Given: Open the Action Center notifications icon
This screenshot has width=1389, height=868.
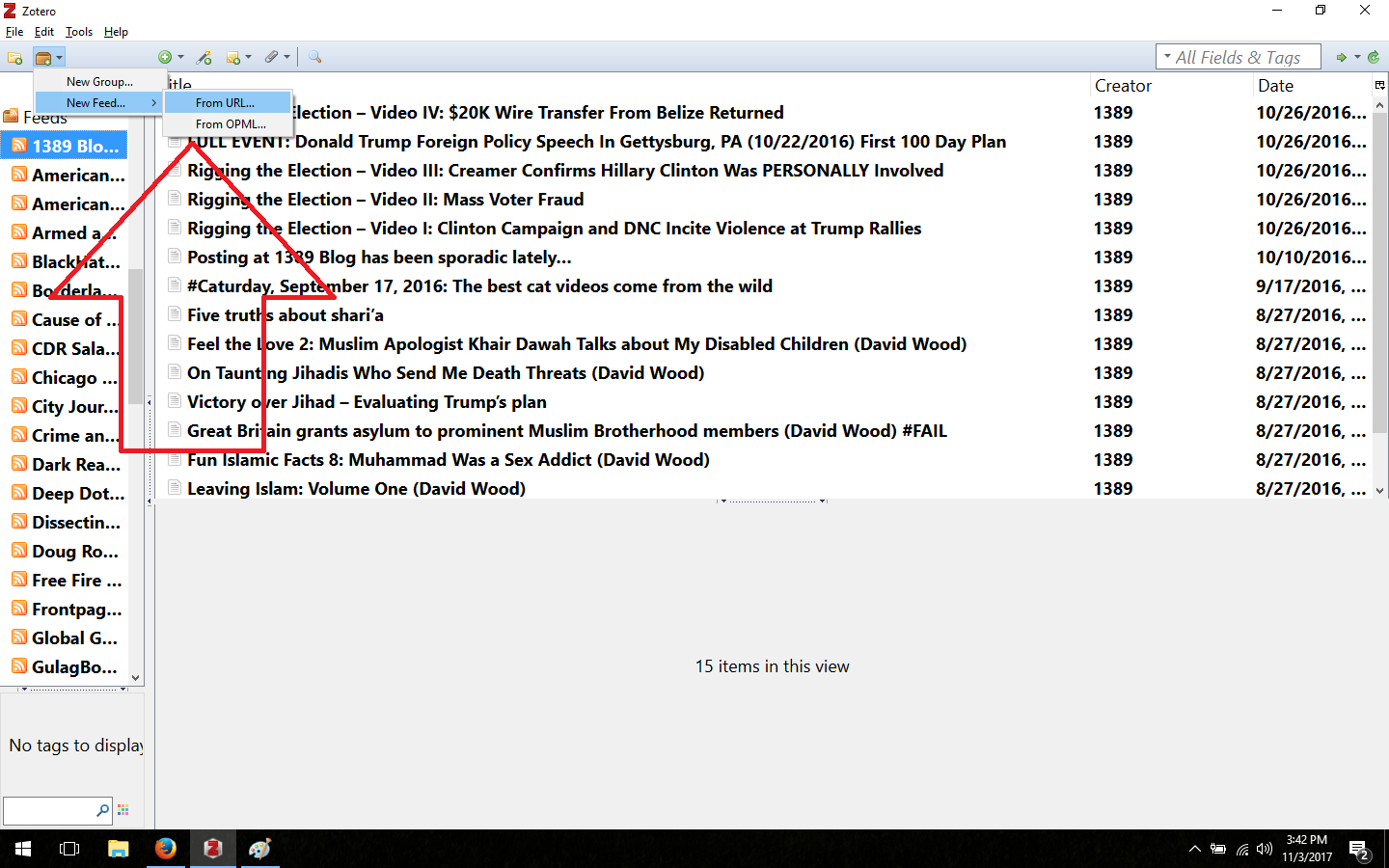Looking at the screenshot, I should (x=1360, y=851).
